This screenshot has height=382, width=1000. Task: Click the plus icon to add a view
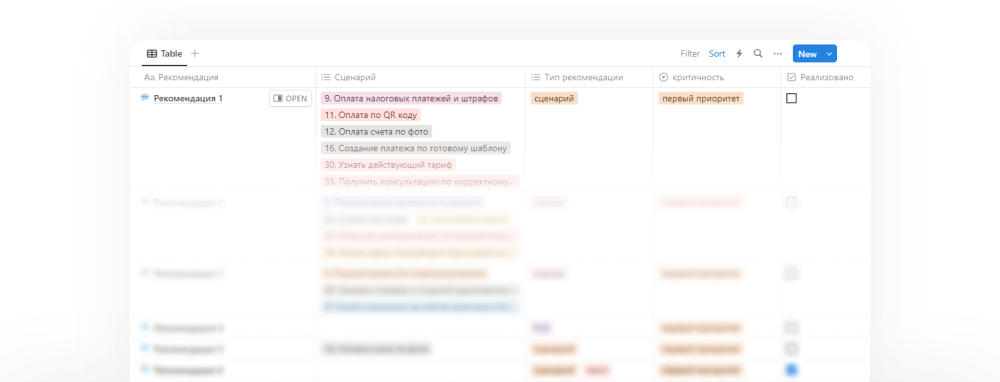point(195,54)
